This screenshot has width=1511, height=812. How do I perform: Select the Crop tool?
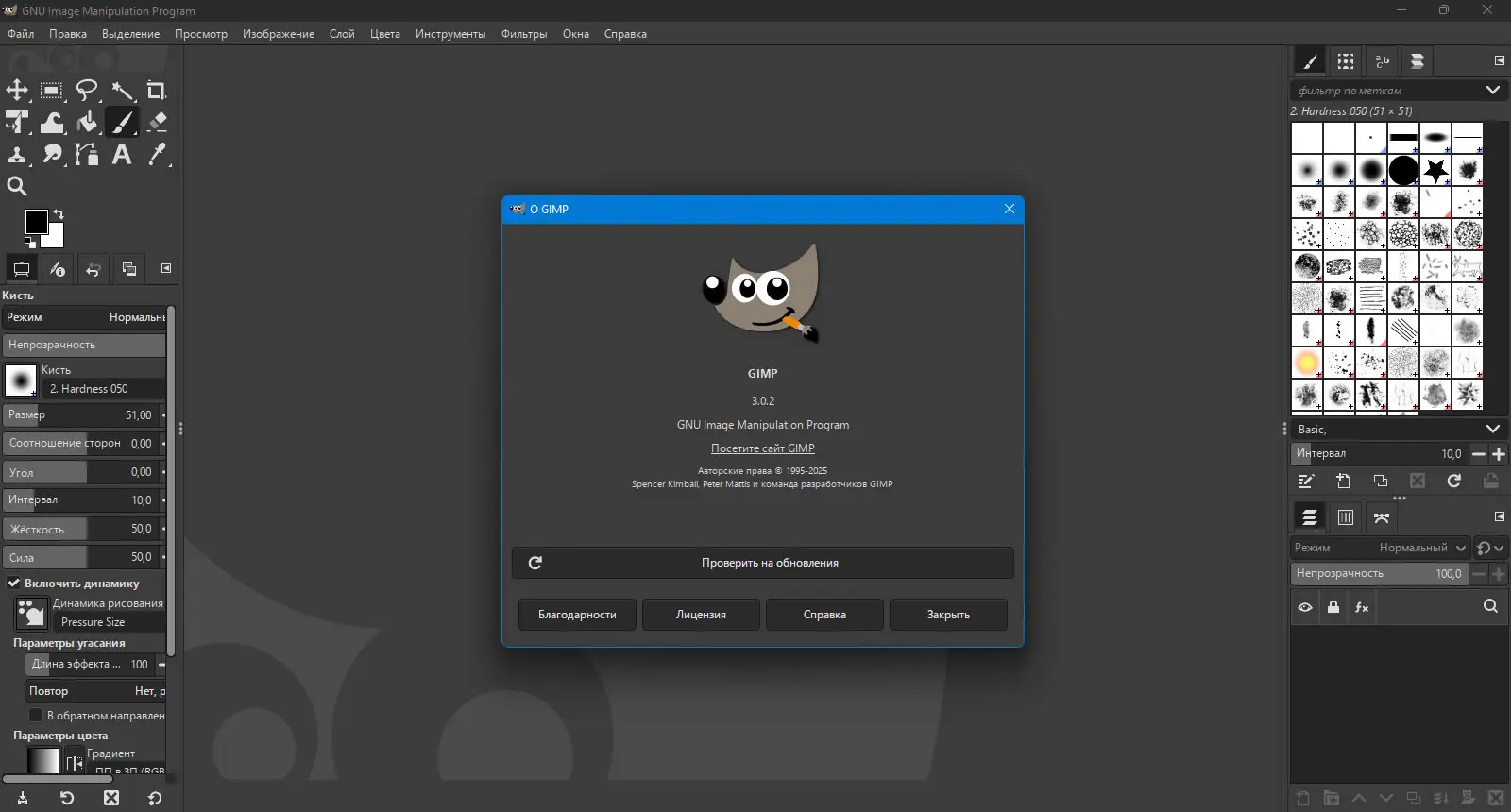coord(157,91)
